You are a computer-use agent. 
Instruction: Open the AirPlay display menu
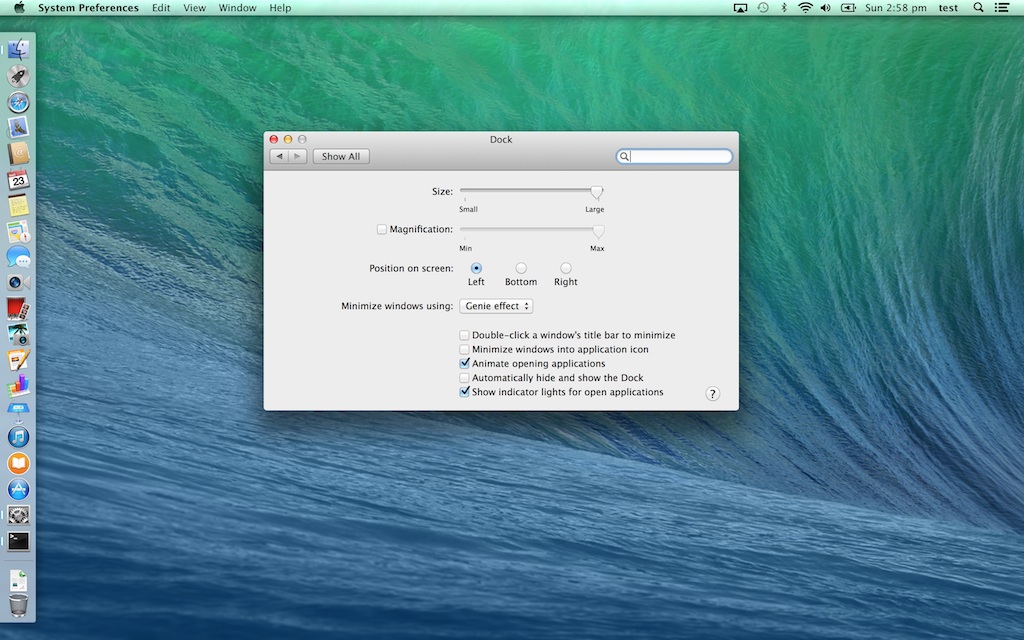coord(740,8)
